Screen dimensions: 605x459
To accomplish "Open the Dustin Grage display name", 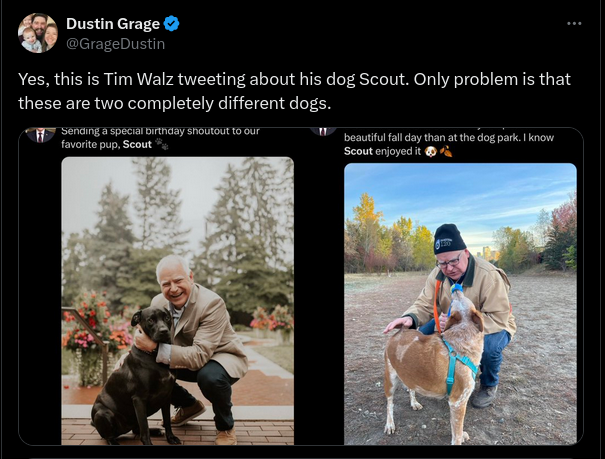I will 113,24.
